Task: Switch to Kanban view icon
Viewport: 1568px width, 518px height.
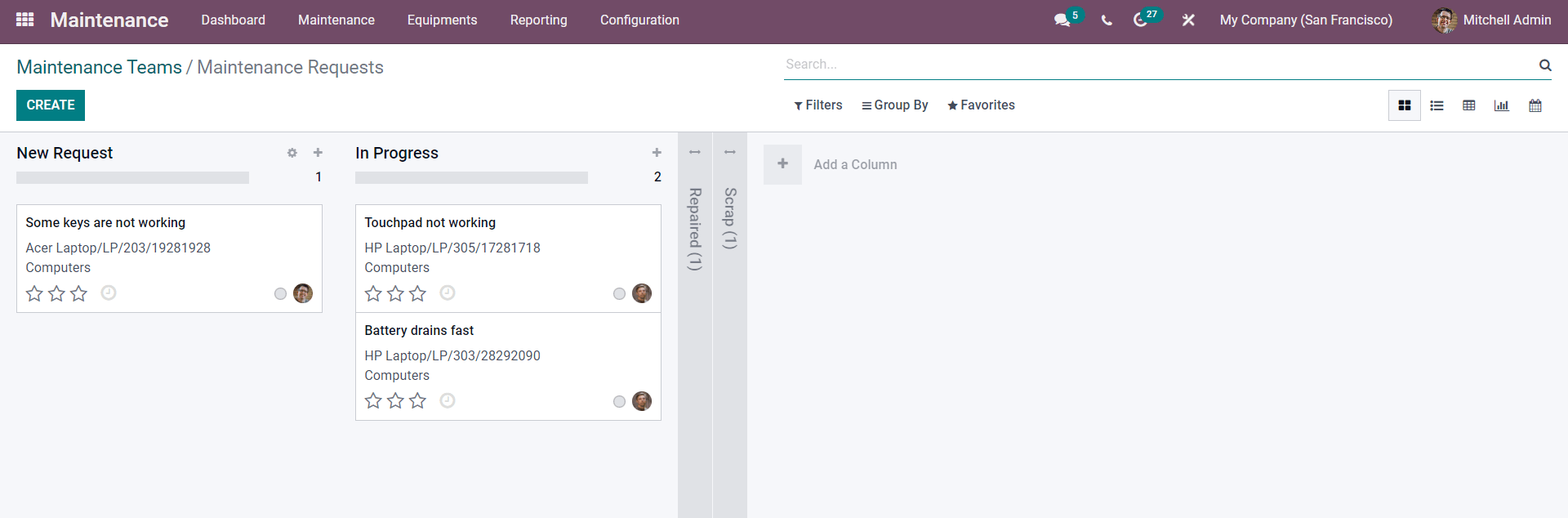Action: pos(1405,105)
